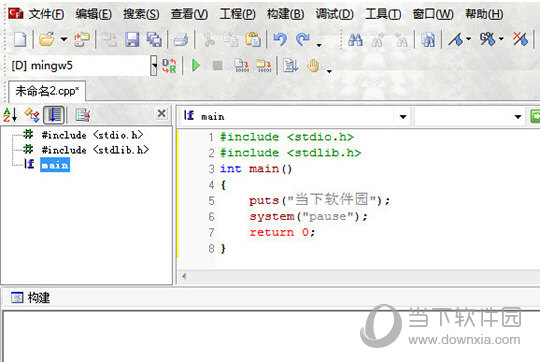Open the 工具(T) menu
541x362 pixels.
(x=383, y=14)
